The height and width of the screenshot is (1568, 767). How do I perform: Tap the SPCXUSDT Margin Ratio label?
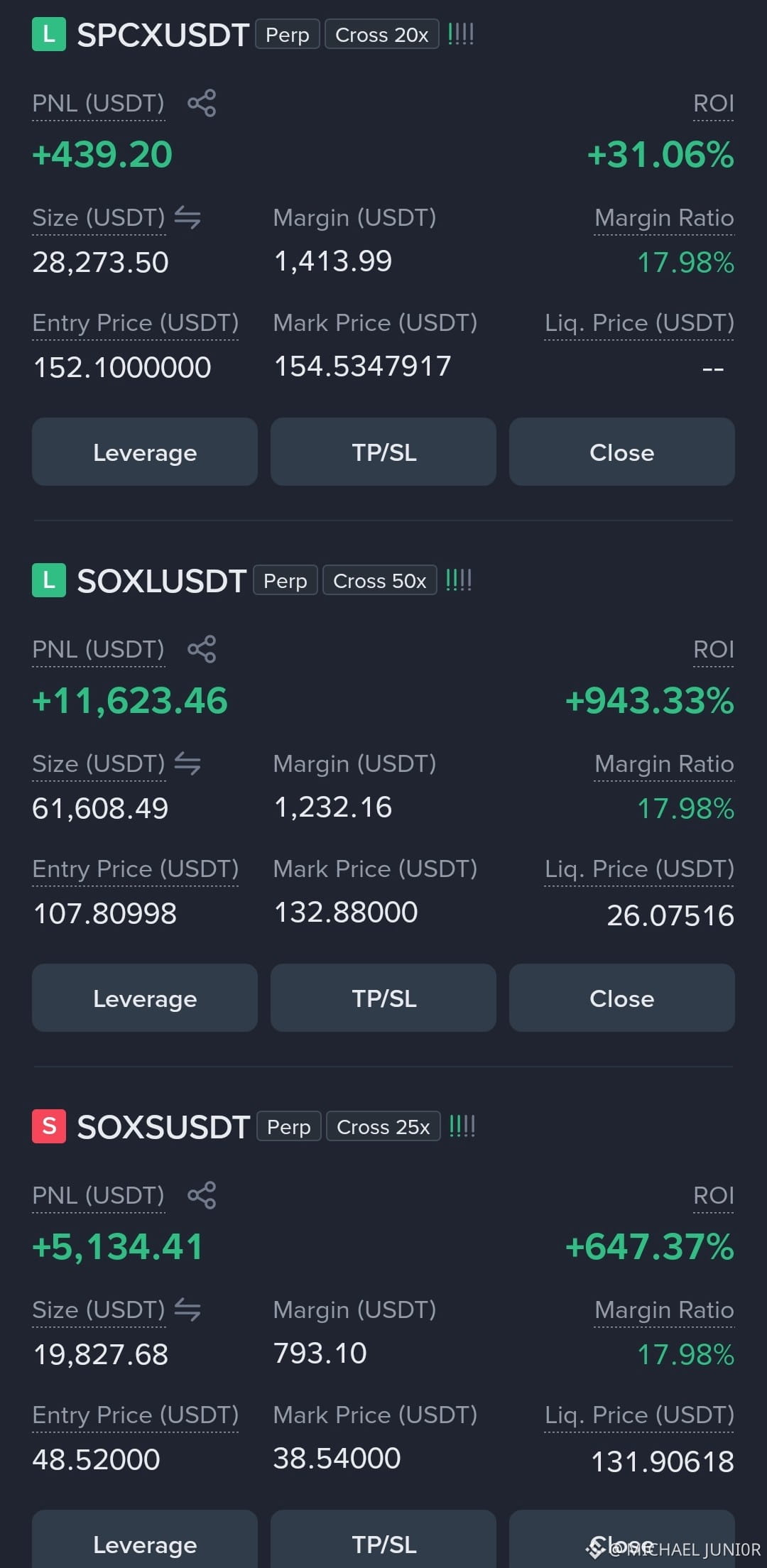pos(664,218)
